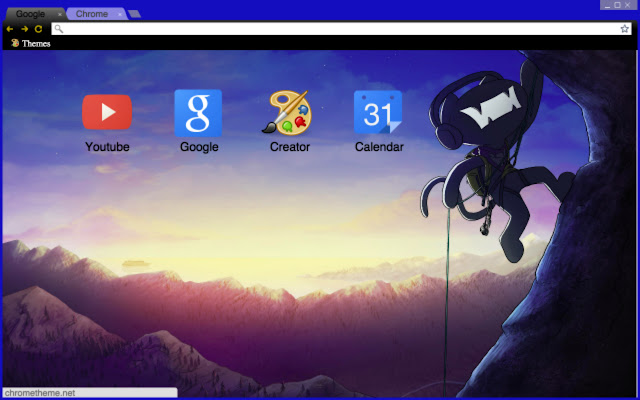Minimize the browser window
Image resolution: width=640 pixels, height=400 pixels.
coord(607,5)
